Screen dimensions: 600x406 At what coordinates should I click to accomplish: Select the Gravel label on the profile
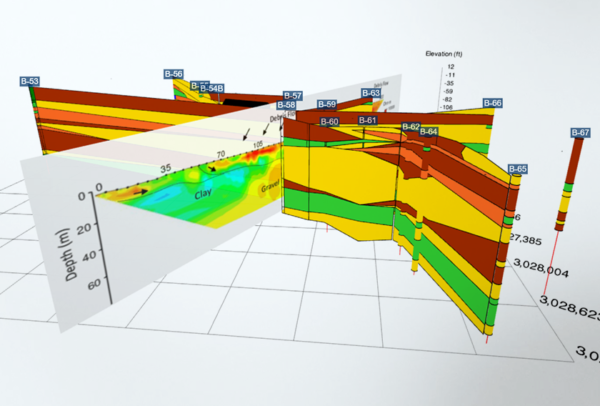270,188
